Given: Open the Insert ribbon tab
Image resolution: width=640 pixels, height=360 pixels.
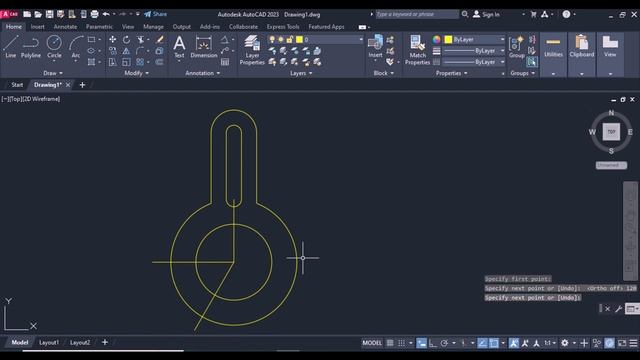Looking at the screenshot, I should [x=37, y=27].
